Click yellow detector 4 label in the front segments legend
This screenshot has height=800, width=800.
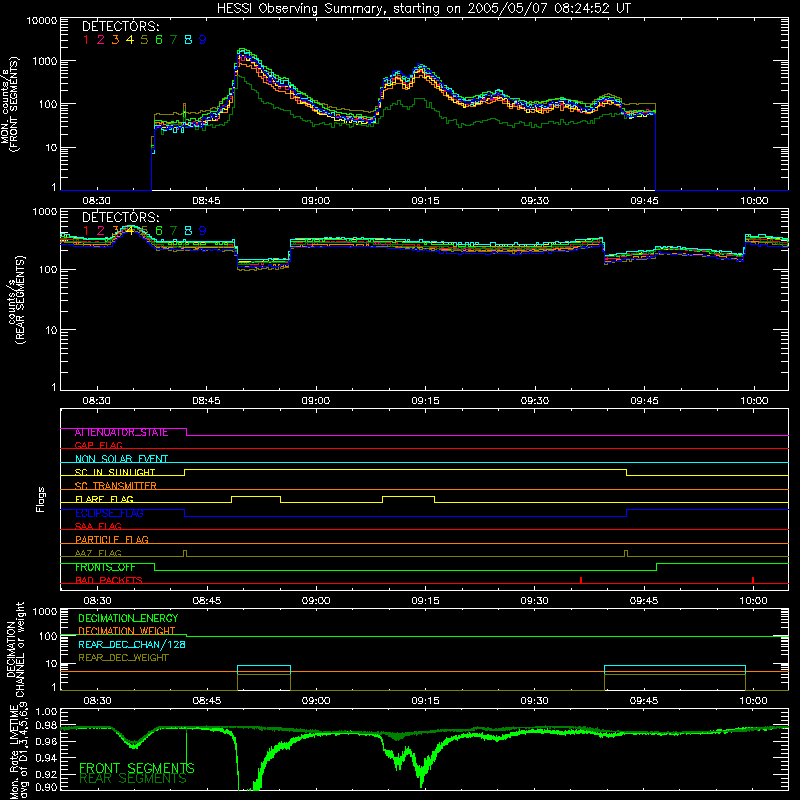pyautogui.click(x=130, y=39)
